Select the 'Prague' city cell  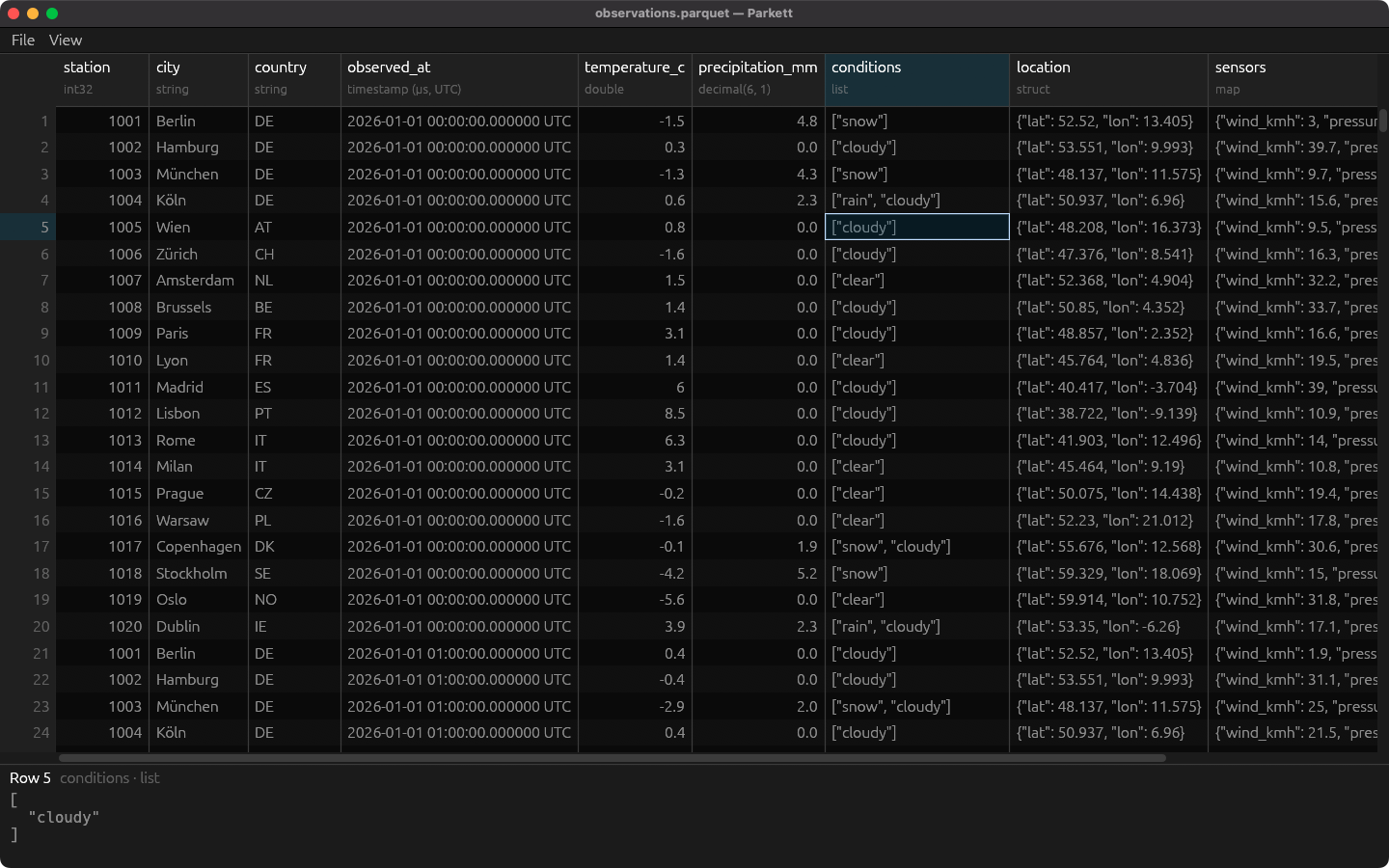199,494
